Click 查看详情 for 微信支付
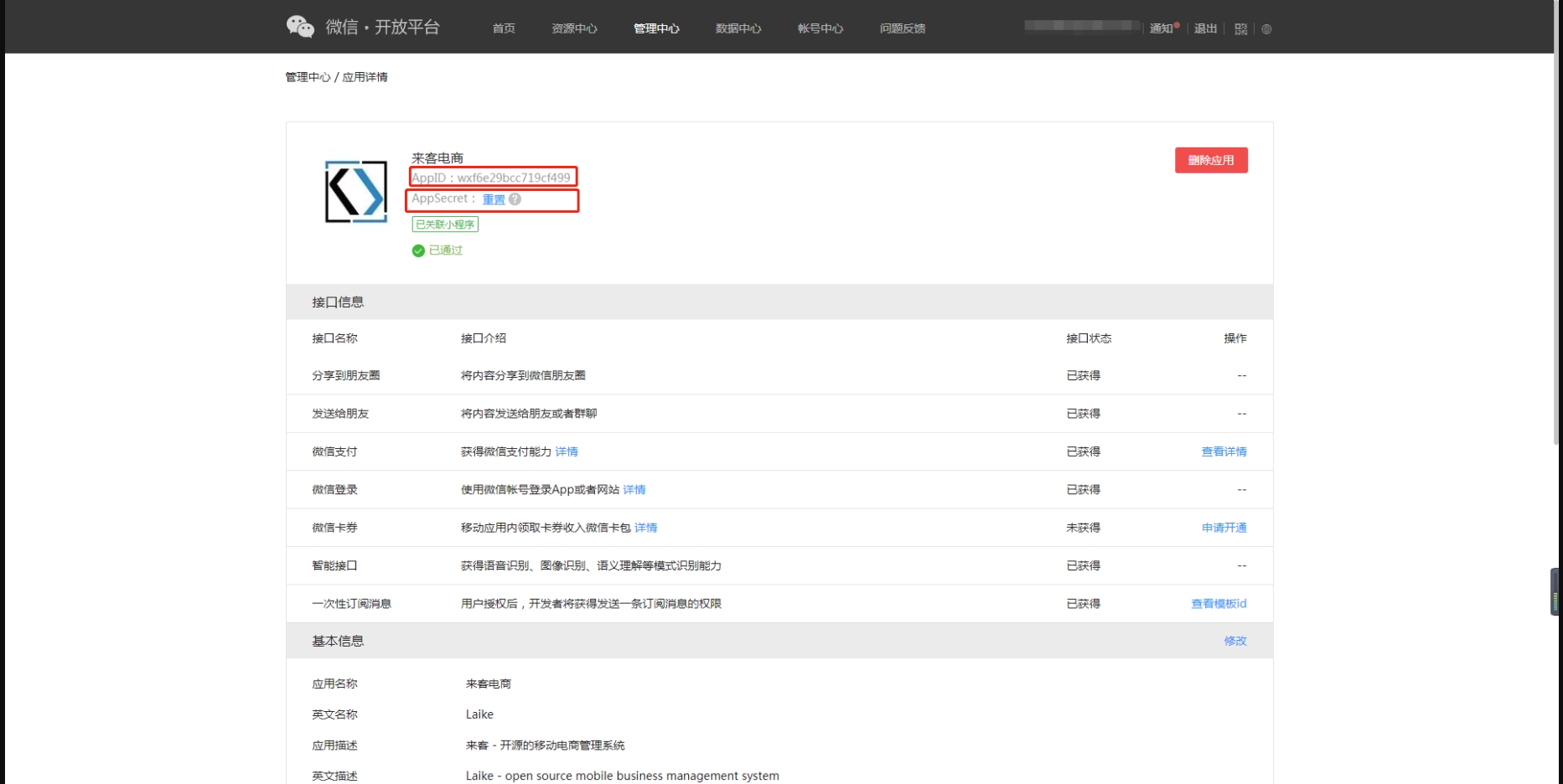 (x=1224, y=451)
